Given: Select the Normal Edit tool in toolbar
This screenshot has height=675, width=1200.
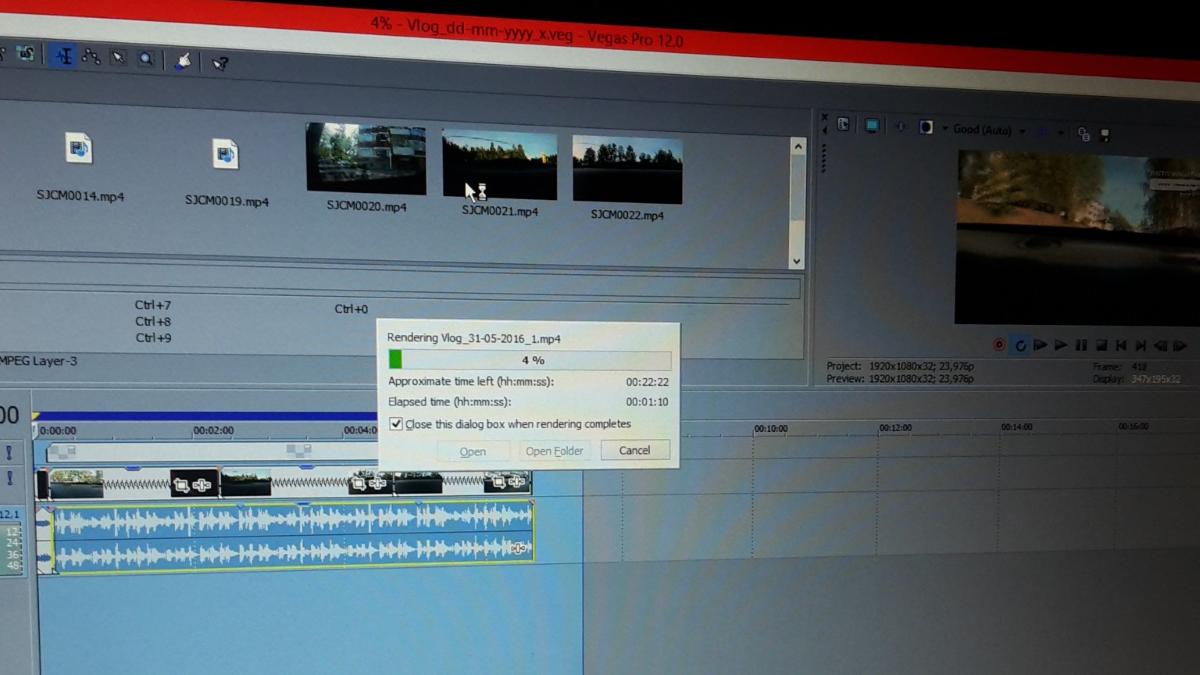Looking at the screenshot, I should [x=63, y=56].
